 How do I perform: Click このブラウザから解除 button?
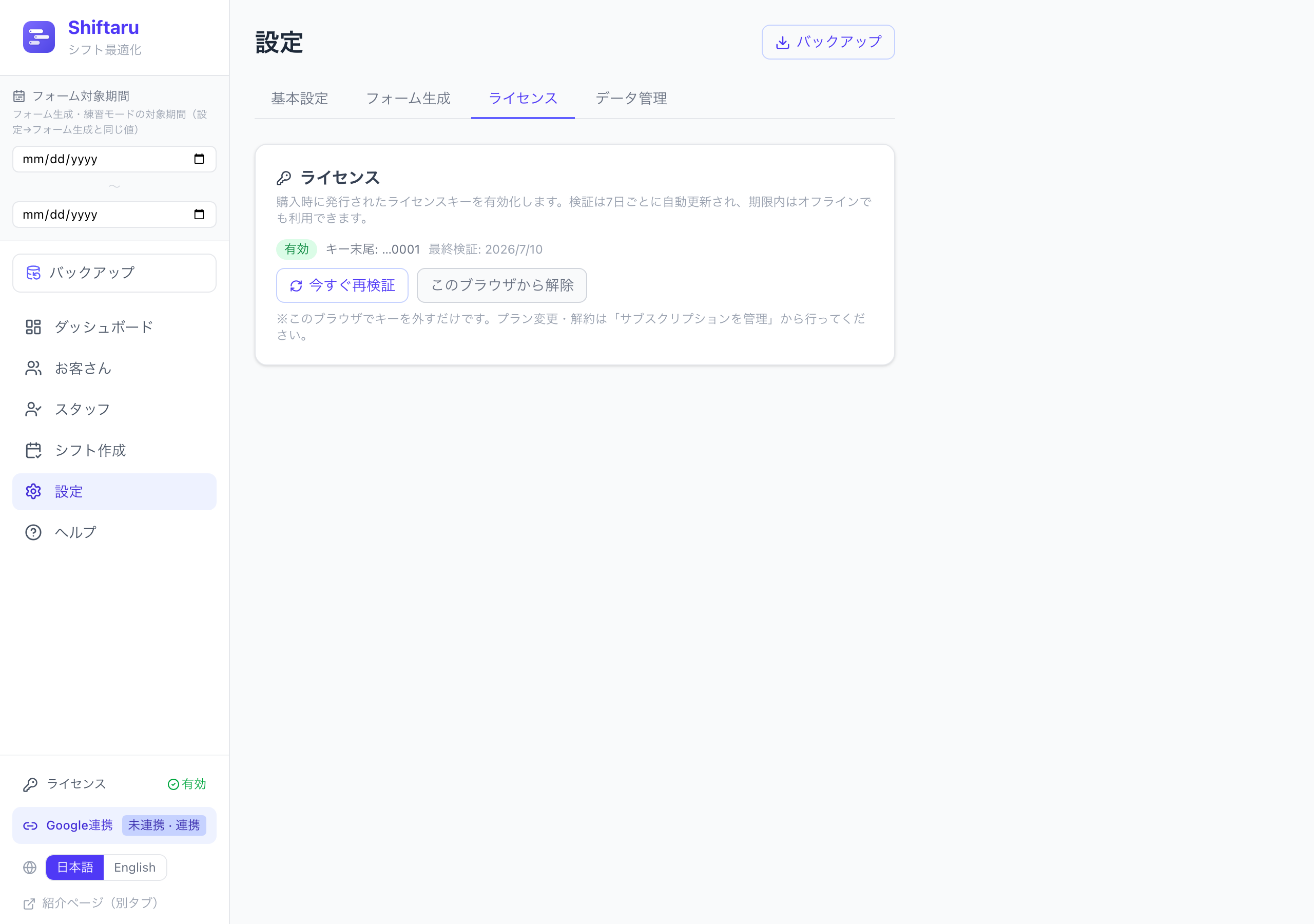tap(502, 286)
